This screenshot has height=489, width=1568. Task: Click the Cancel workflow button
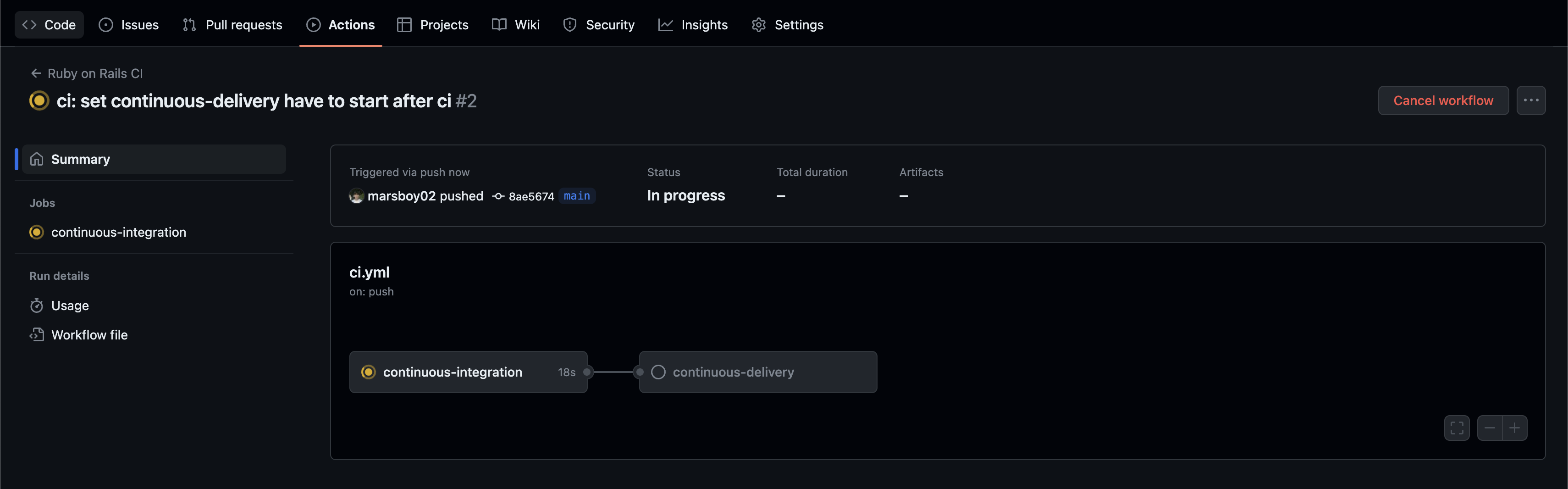[1443, 100]
